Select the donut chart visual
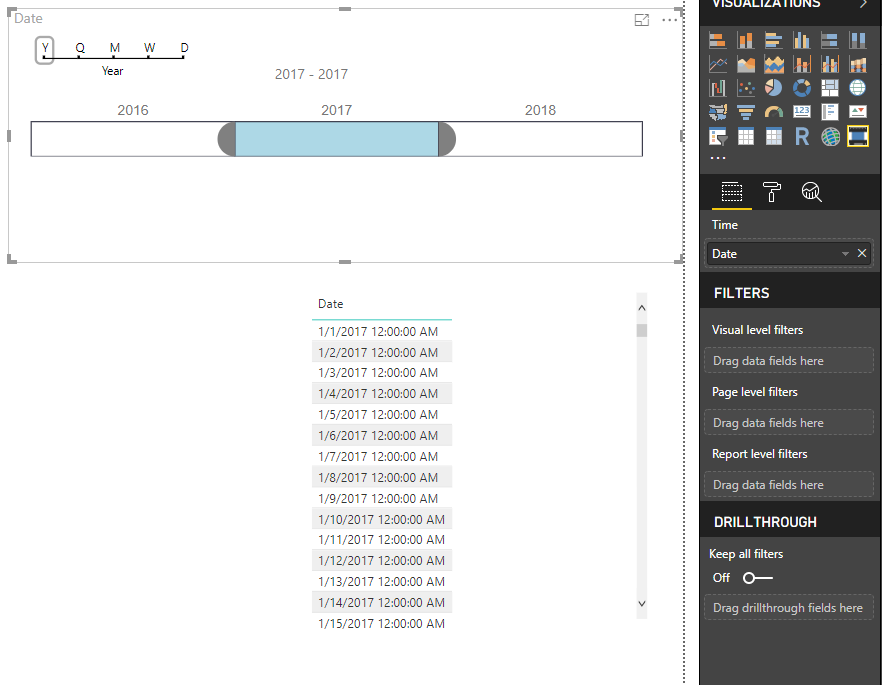The height and width of the screenshot is (685, 882). 802,88
